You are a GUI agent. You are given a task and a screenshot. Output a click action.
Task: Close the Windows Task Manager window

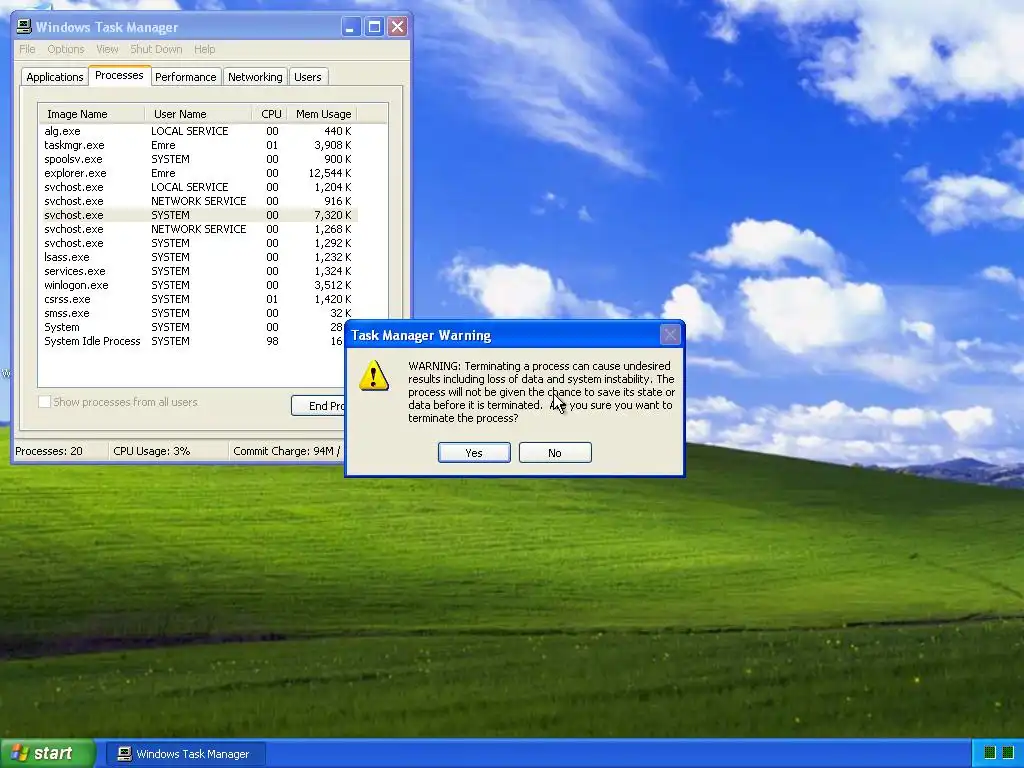click(x=397, y=27)
